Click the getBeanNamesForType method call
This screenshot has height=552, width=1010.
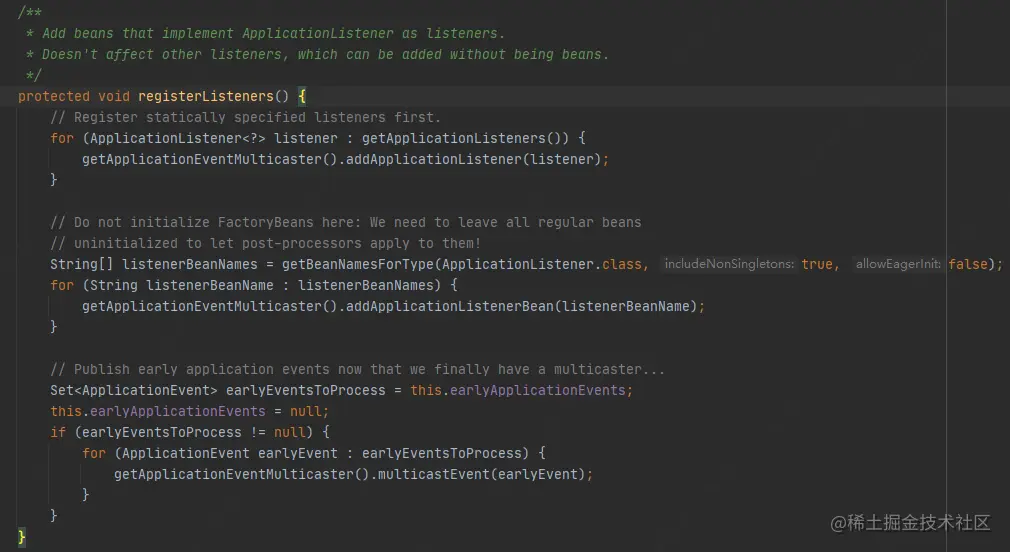pos(357,264)
